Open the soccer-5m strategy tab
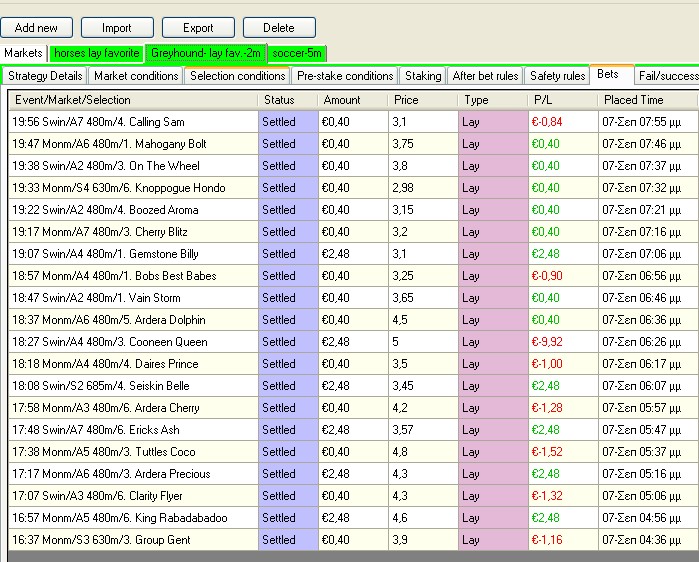Screen dimensions: 699x562 pyautogui.click(x=297, y=53)
